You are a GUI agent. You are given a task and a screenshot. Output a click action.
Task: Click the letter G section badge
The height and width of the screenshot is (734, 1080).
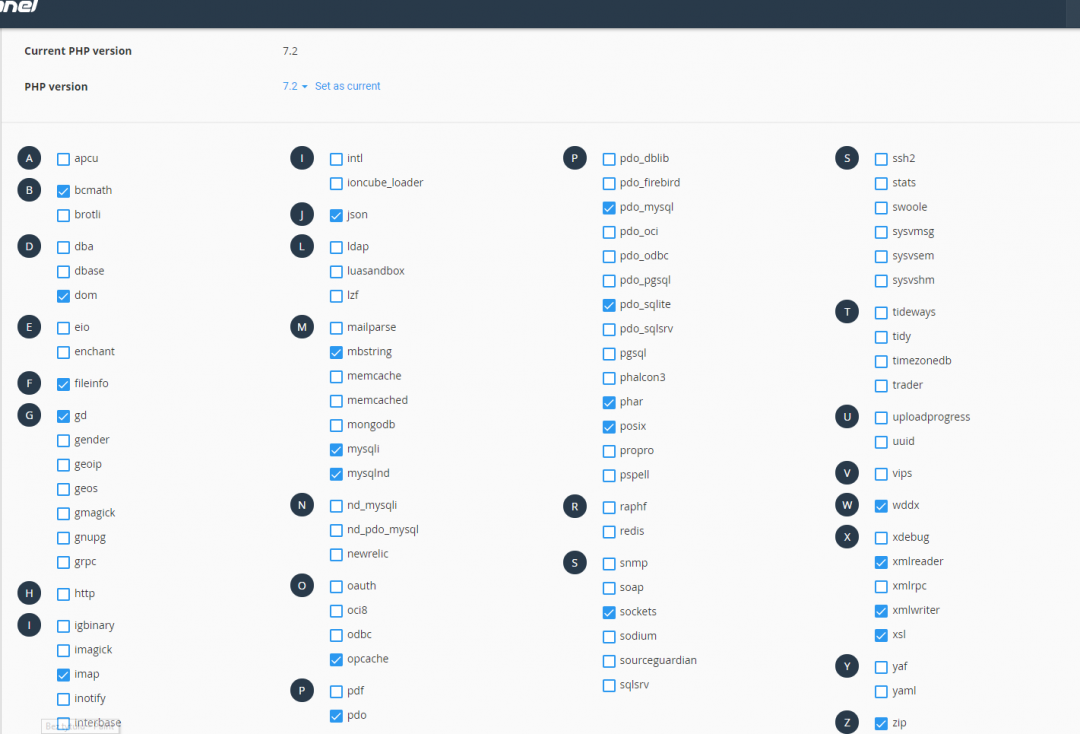coord(30,416)
